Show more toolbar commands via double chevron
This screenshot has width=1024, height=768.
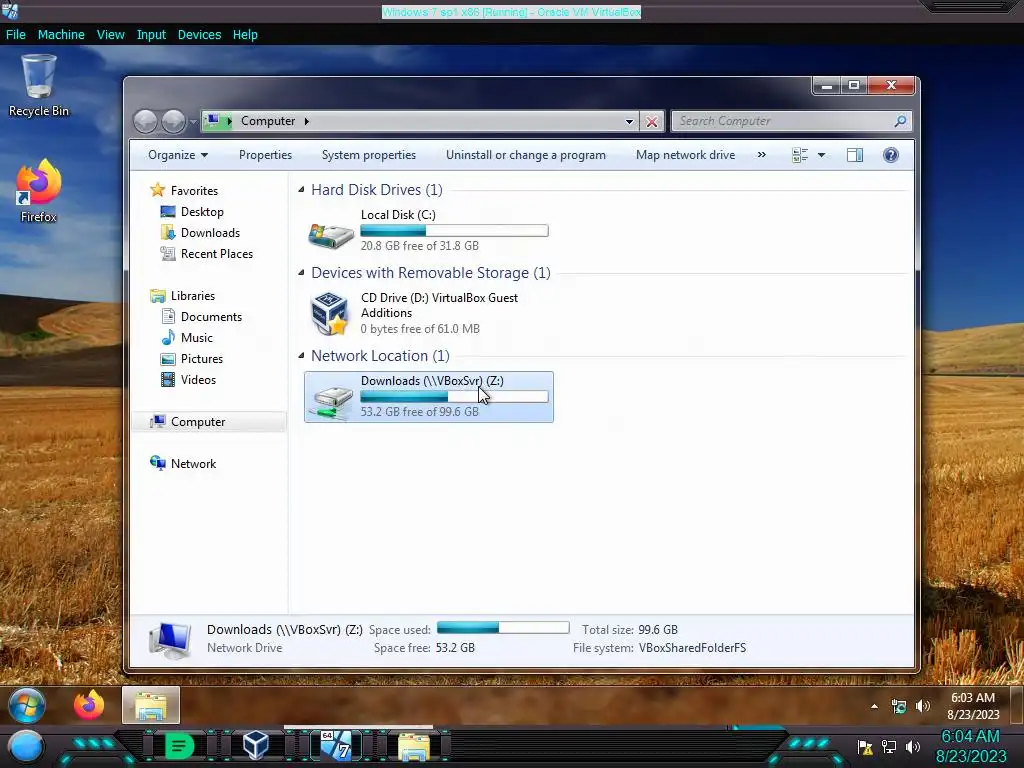(x=761, y=155)
